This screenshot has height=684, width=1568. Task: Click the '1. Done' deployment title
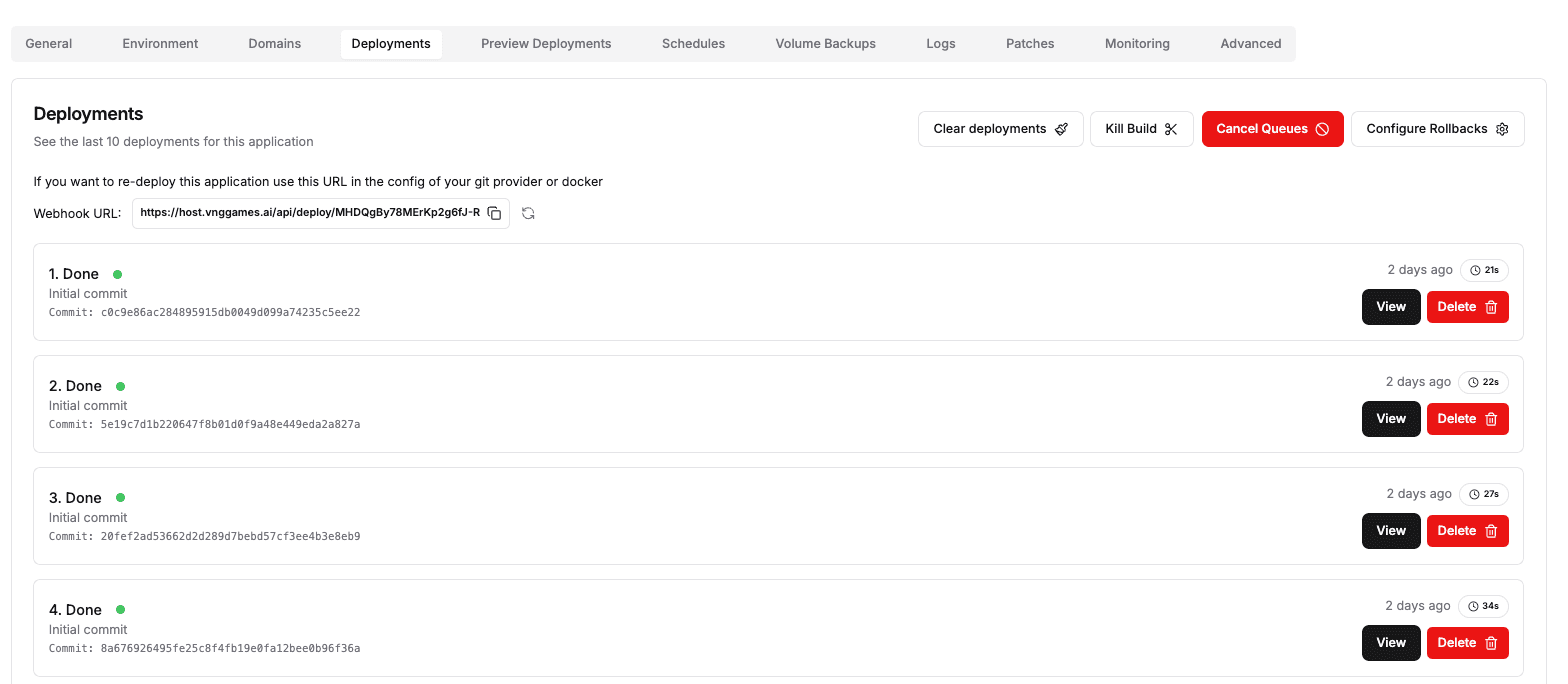click(x=74, y=274)
